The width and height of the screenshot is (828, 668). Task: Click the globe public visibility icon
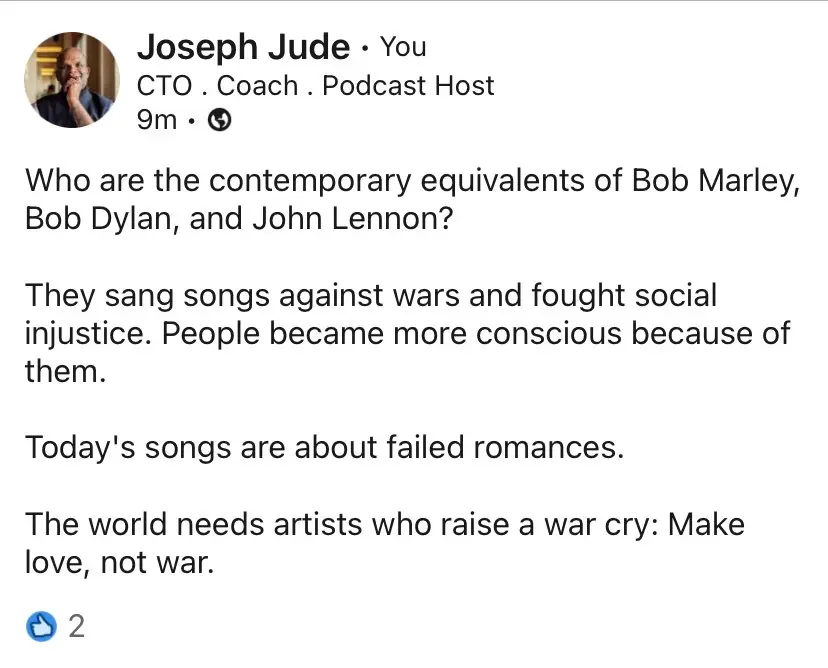tap(218, 121)
